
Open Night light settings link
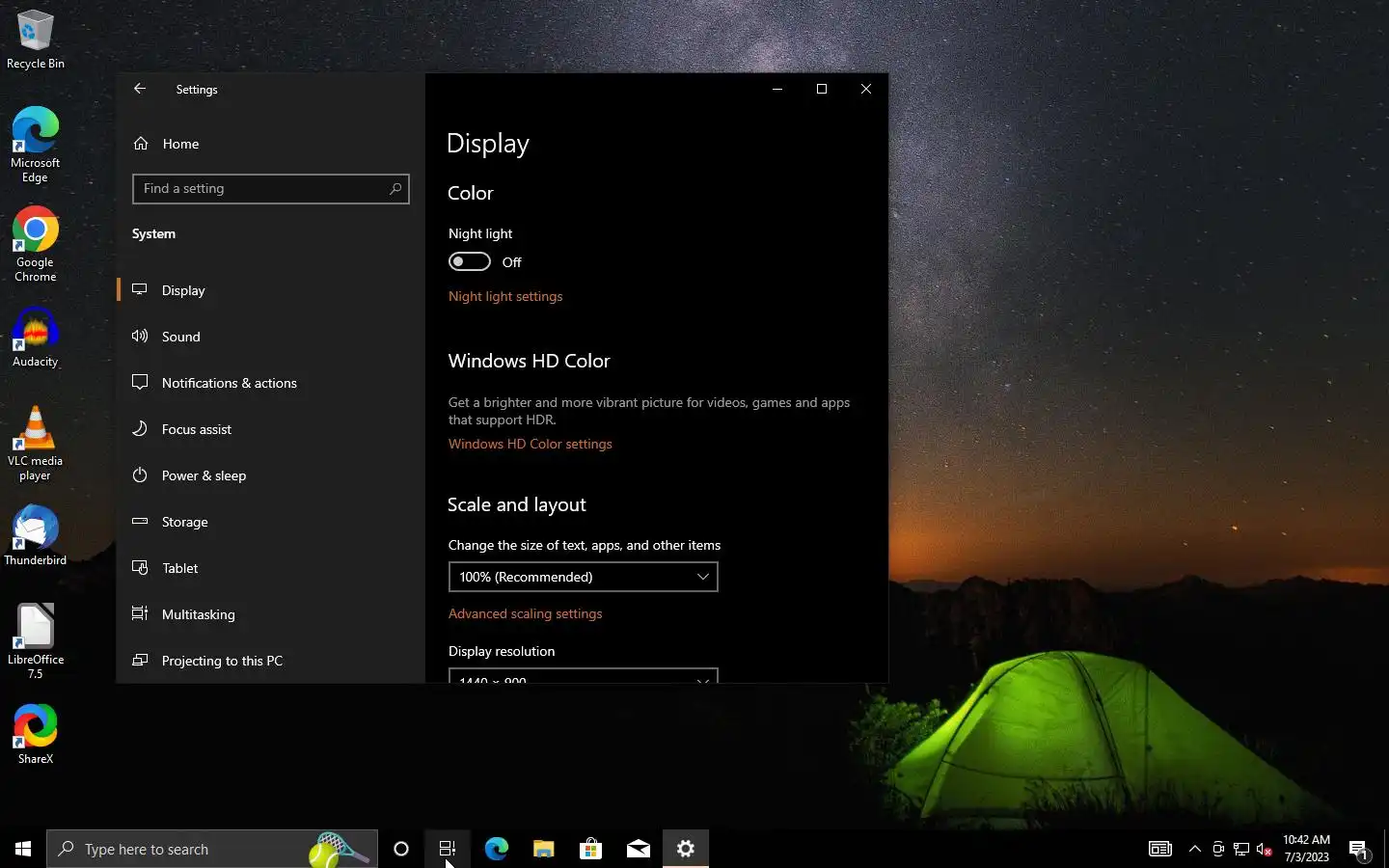505,296
